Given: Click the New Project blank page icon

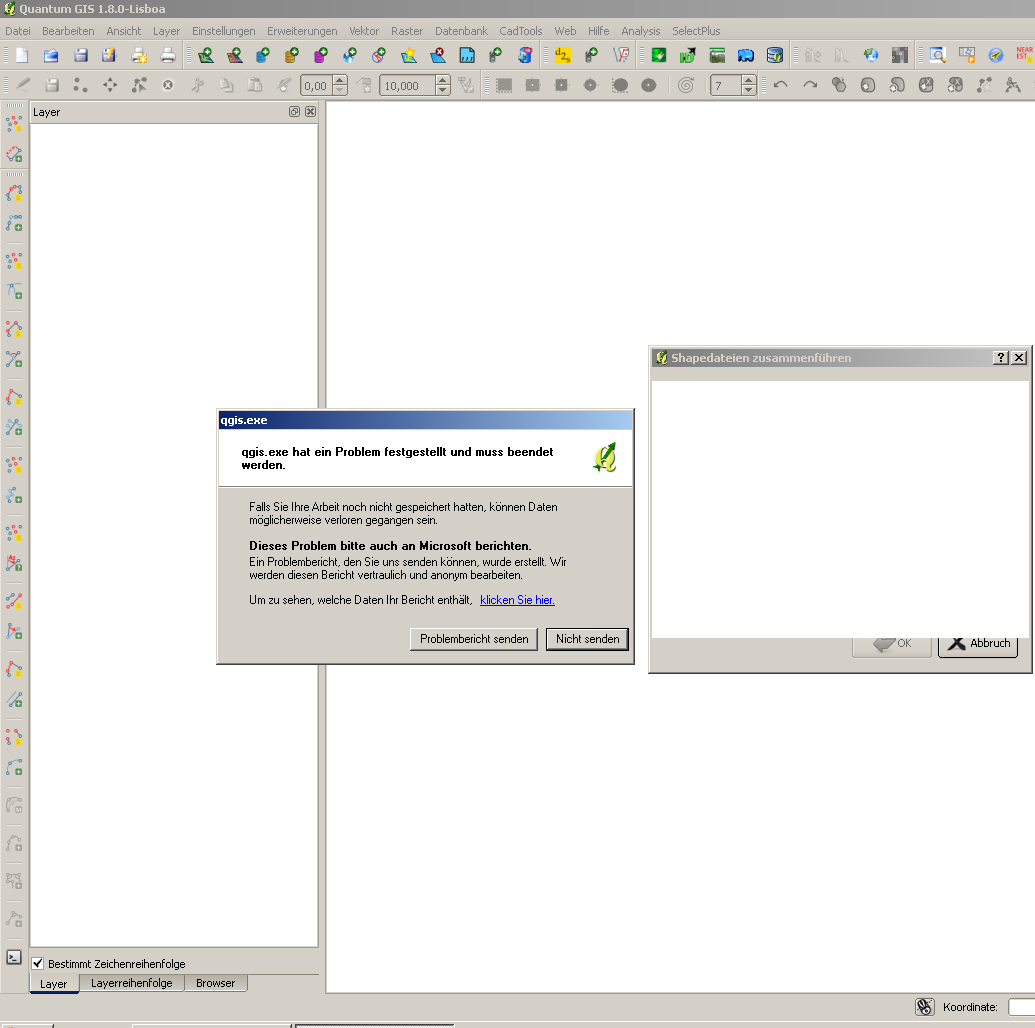Looking at the screenshot, I should click(x=22, y=55).
